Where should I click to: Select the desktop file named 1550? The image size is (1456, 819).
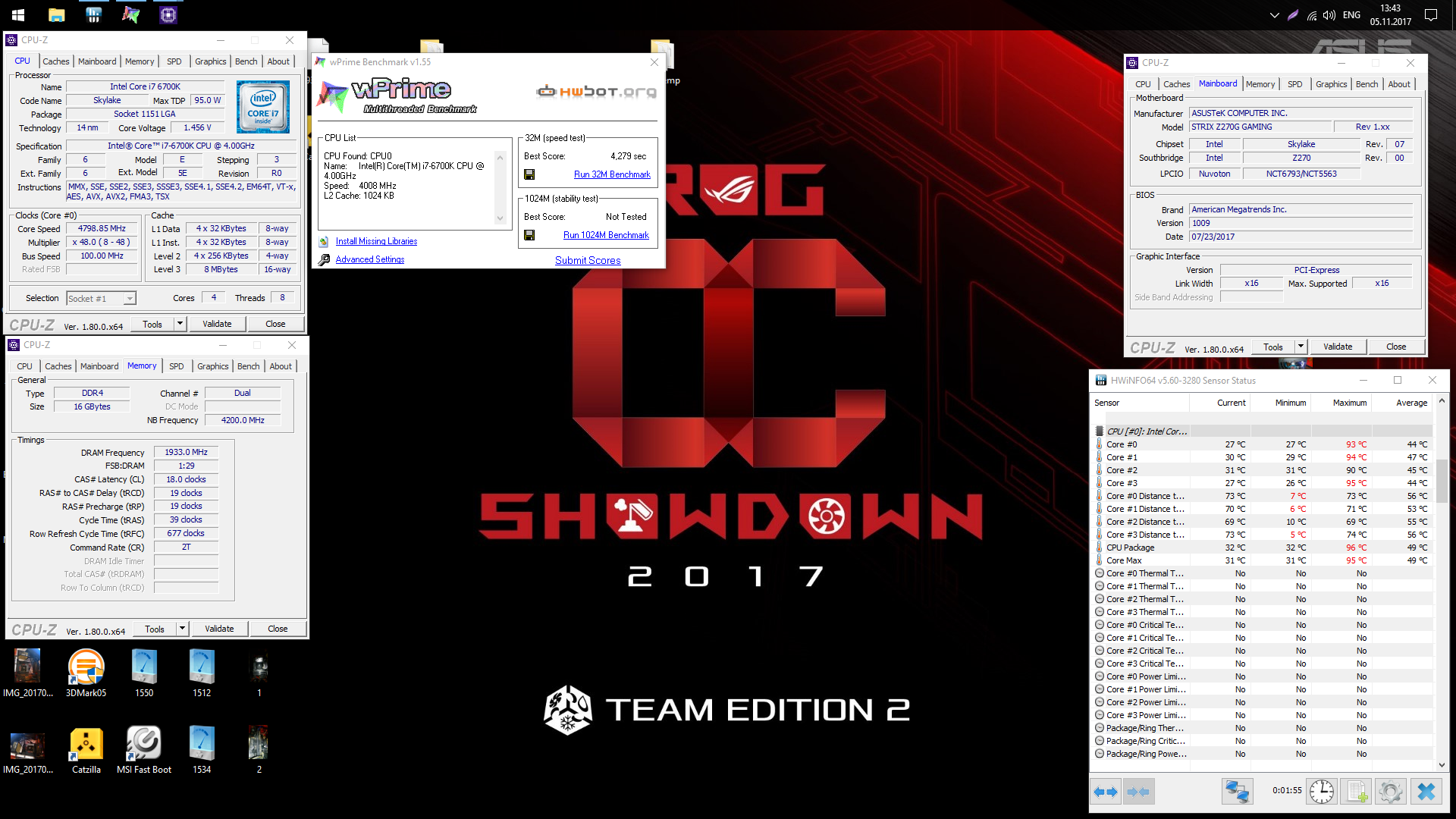click(144, 673)
